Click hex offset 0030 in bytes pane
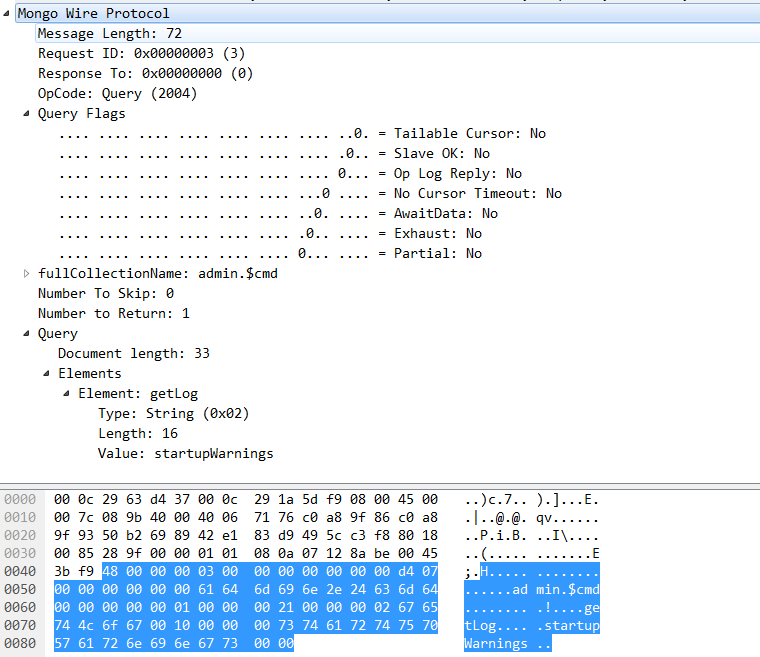 coord(20,553)
